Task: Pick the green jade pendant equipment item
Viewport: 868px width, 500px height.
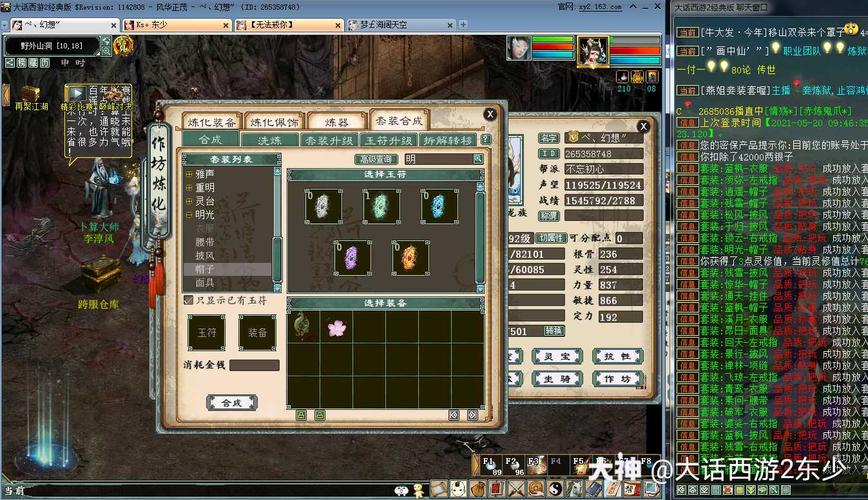Action: pos(302,324)
